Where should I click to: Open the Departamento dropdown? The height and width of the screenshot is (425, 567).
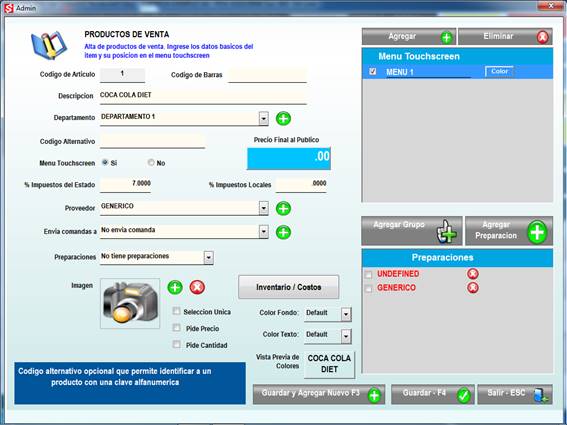pyautogui.click(x=264, y=118)
